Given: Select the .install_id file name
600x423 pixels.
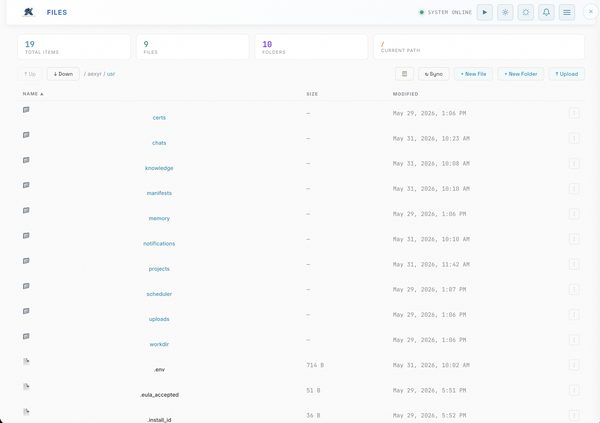Looking at the screenshot, I should click(159, 420).
